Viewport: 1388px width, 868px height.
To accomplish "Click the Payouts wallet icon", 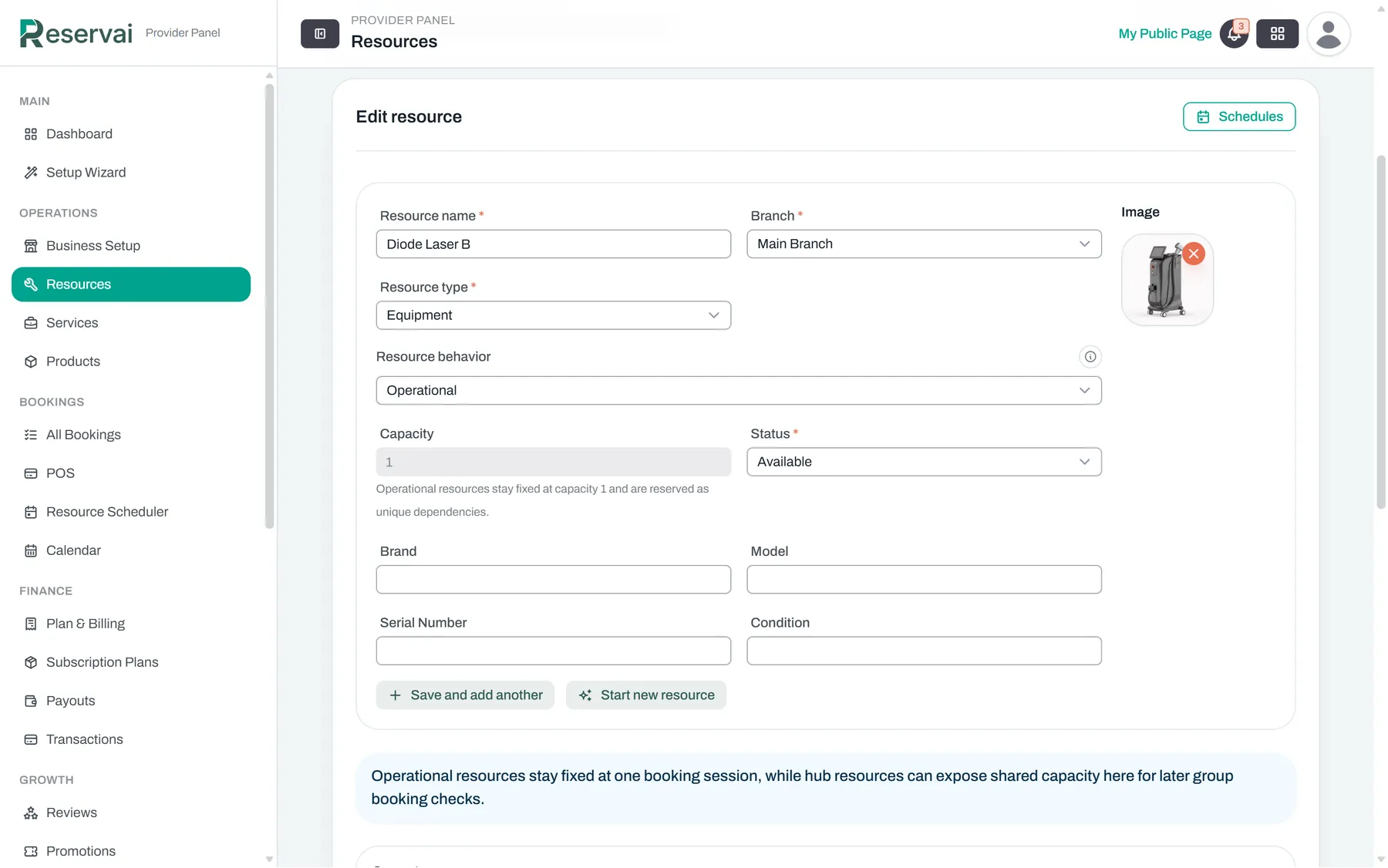I will (31, 701).
